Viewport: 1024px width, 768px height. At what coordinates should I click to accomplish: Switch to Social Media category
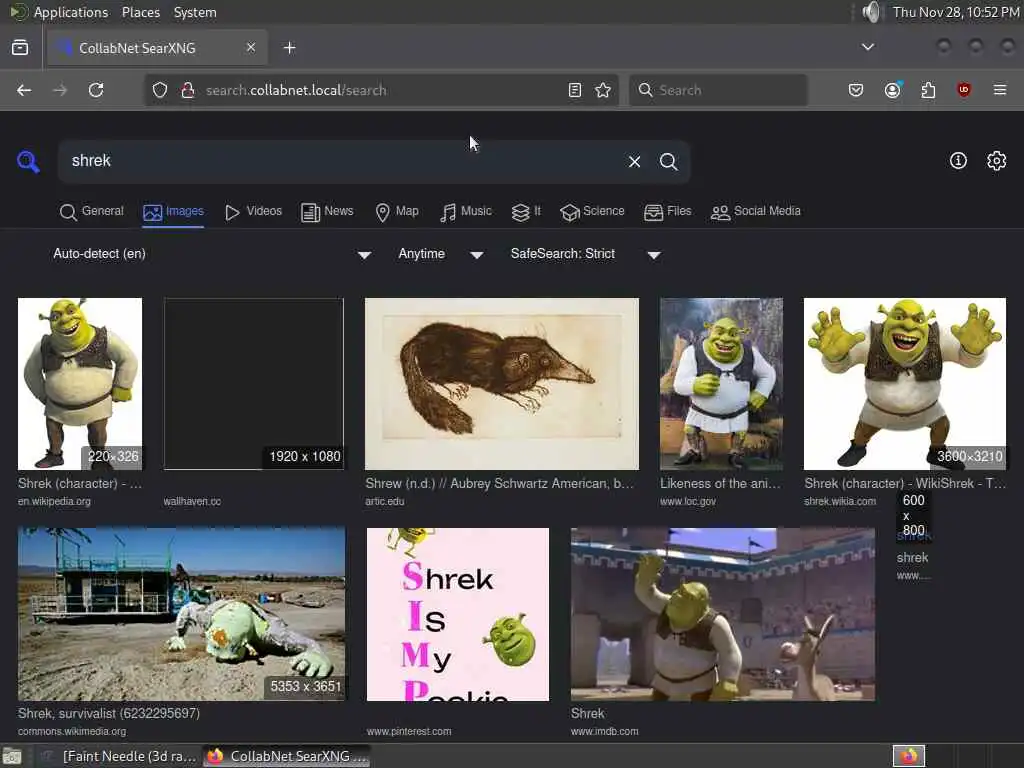pyautogui.click(x=756, y=212)
